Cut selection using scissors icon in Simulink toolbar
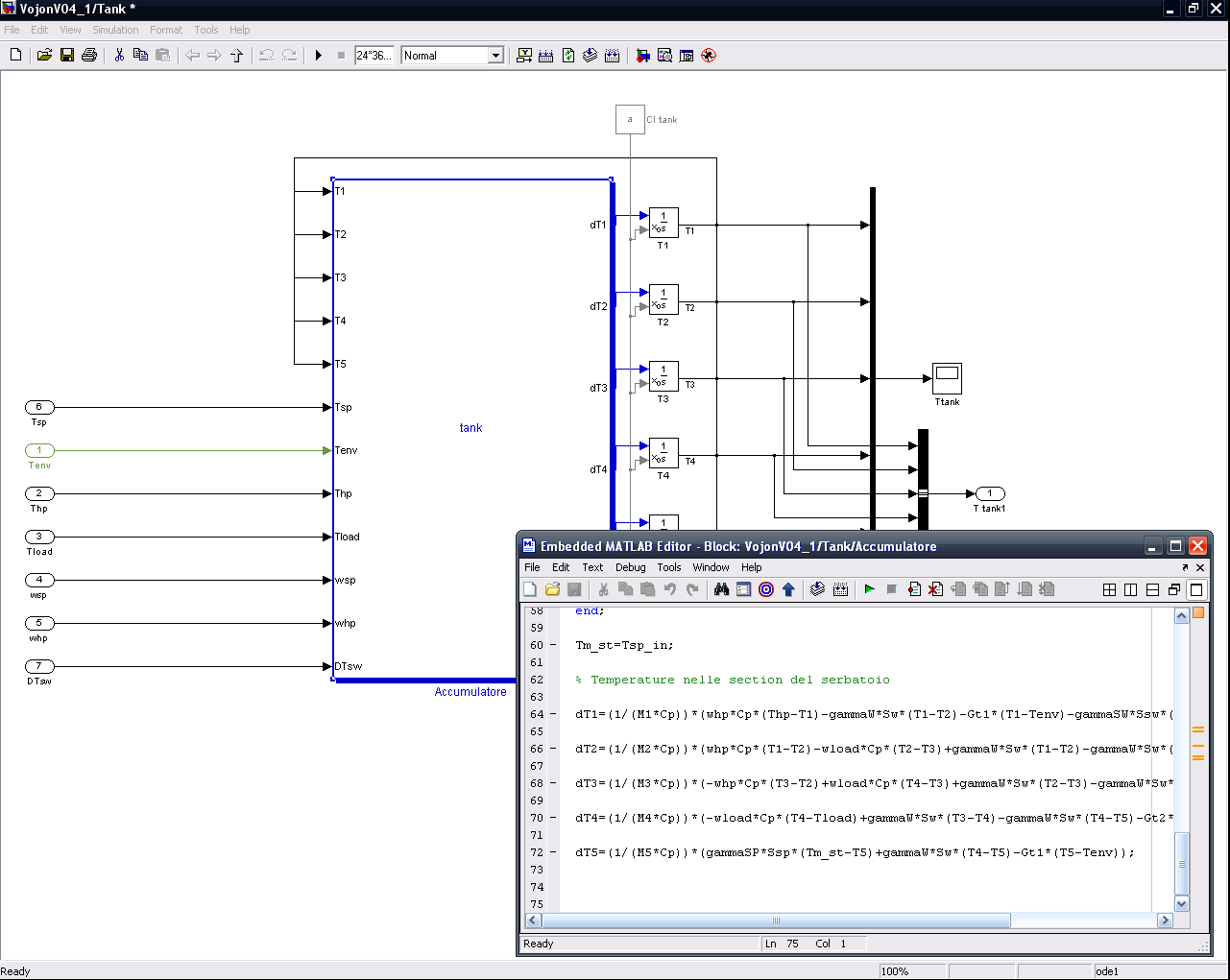Image resolution: width=1230 pixels, height=980 pixels. coord(119,55)
